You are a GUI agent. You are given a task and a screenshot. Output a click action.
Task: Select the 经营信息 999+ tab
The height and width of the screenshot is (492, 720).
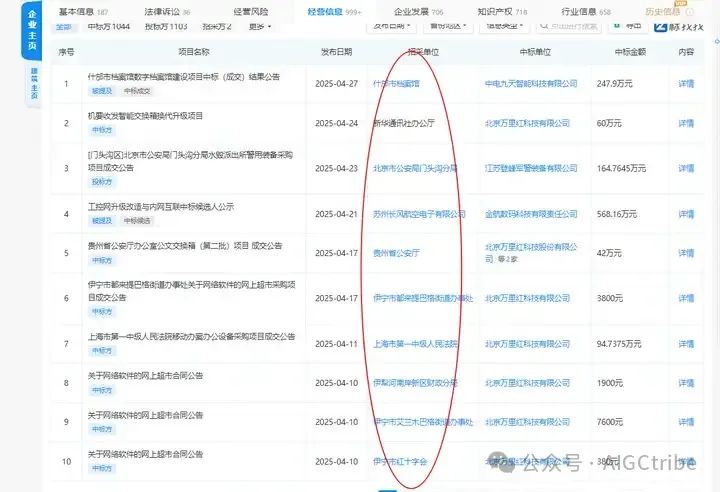tap(334, 11)
